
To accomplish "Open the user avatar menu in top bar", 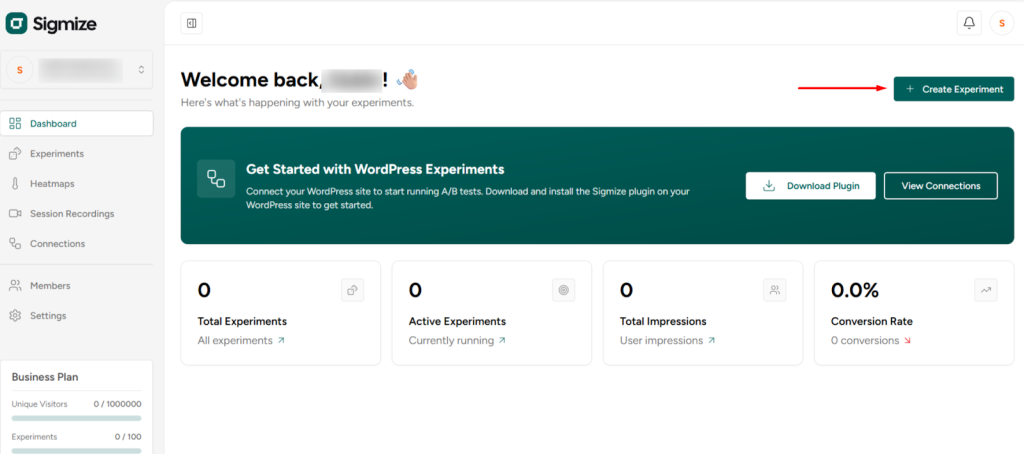I will tap(1002, 23).
